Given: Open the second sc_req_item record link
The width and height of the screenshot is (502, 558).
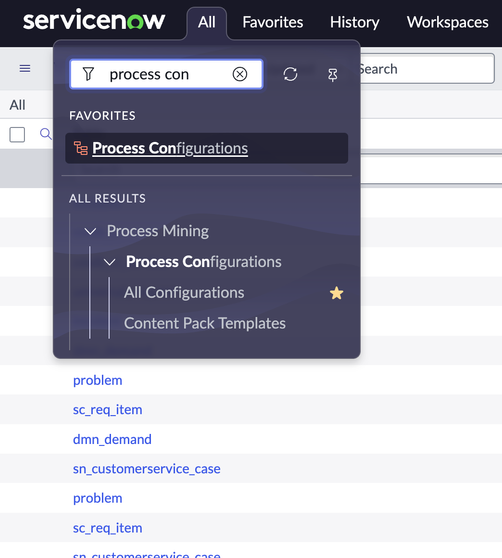Looking at the screenshot, I should [107, 528].
